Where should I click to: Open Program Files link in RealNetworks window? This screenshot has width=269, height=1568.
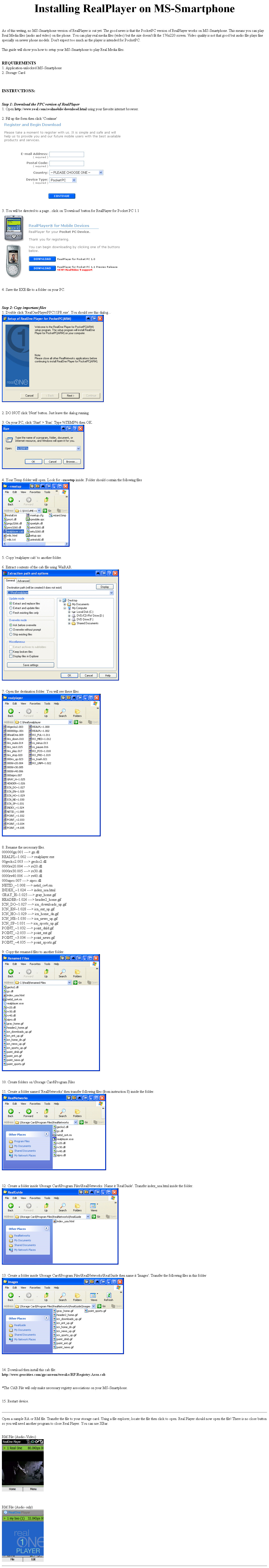pyautogui.click(x=22, y=1141)
